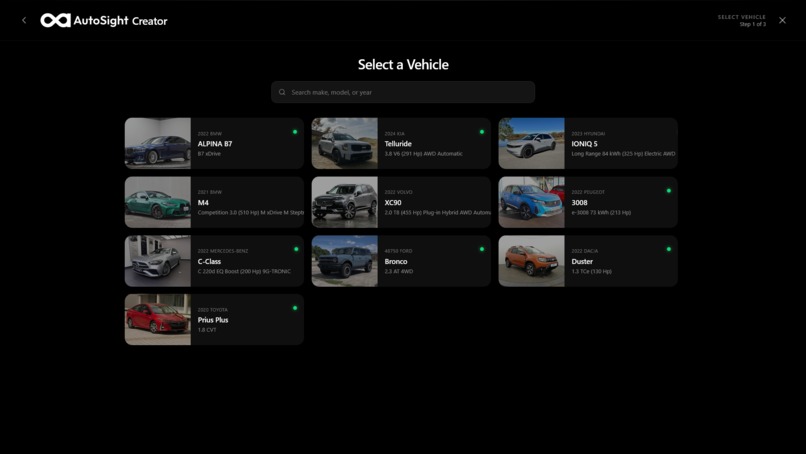Image resolution: width=806 pixels, height=454 pixels.
Task: Open the Ford Bronco photo thumbnail
Action: [x=344, y=261]
